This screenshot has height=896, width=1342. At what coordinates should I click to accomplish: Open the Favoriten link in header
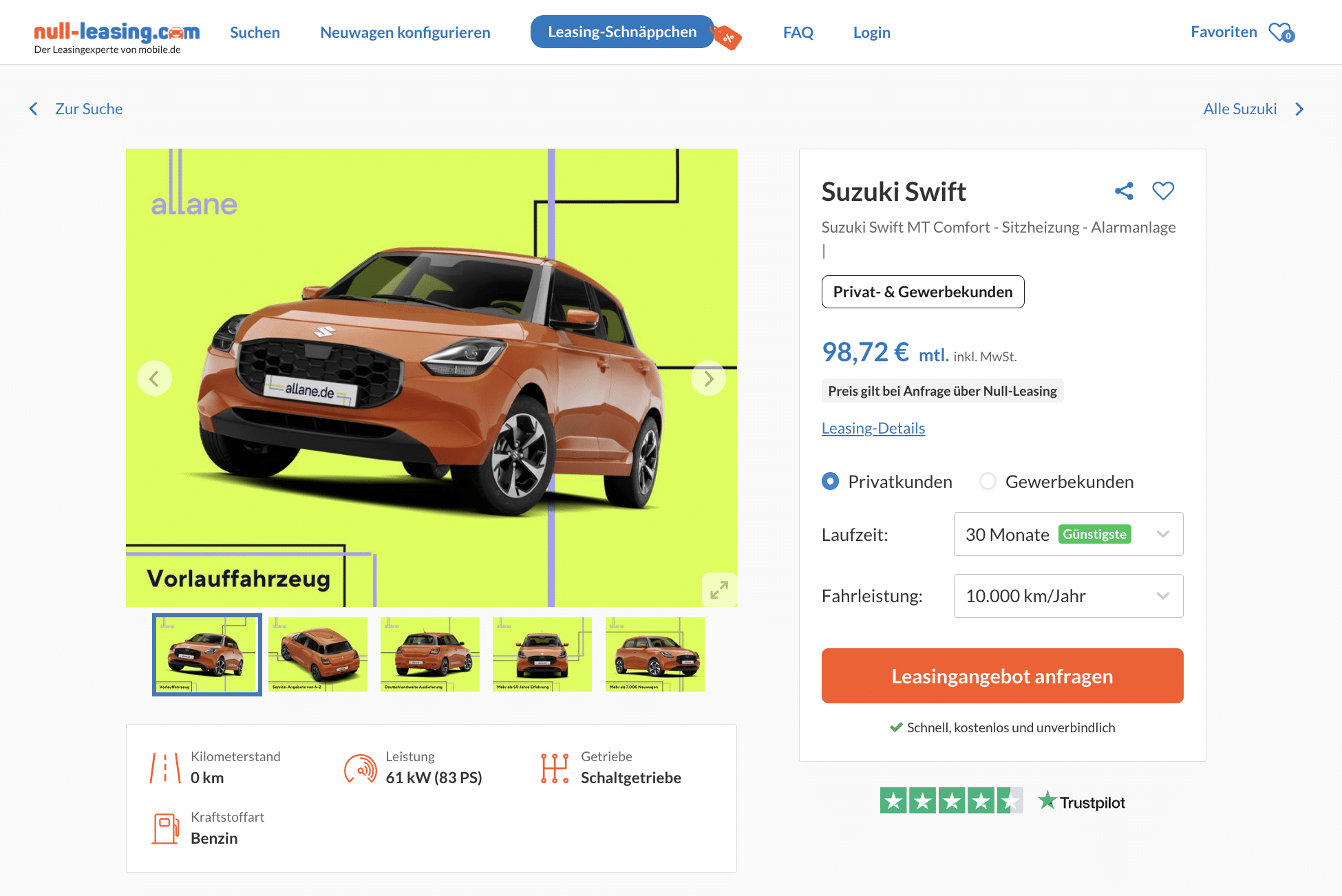point(1224,32)
